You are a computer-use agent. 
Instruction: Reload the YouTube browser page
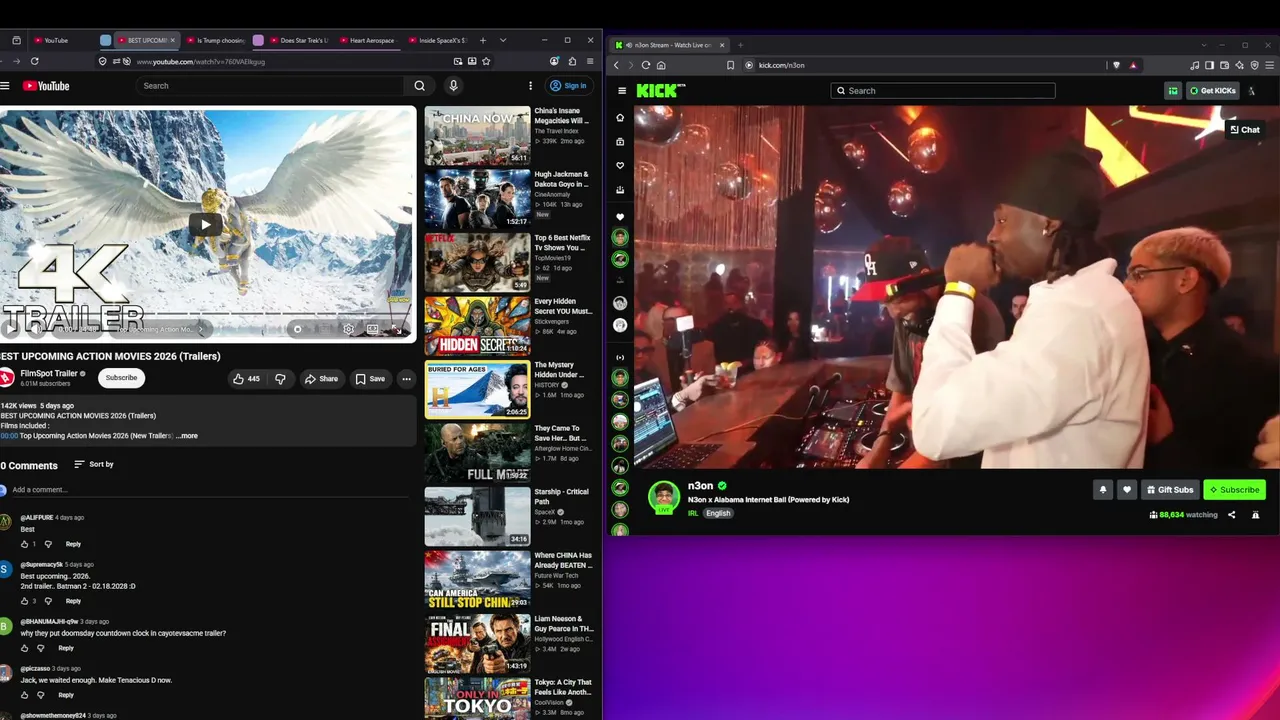point(34,61)
